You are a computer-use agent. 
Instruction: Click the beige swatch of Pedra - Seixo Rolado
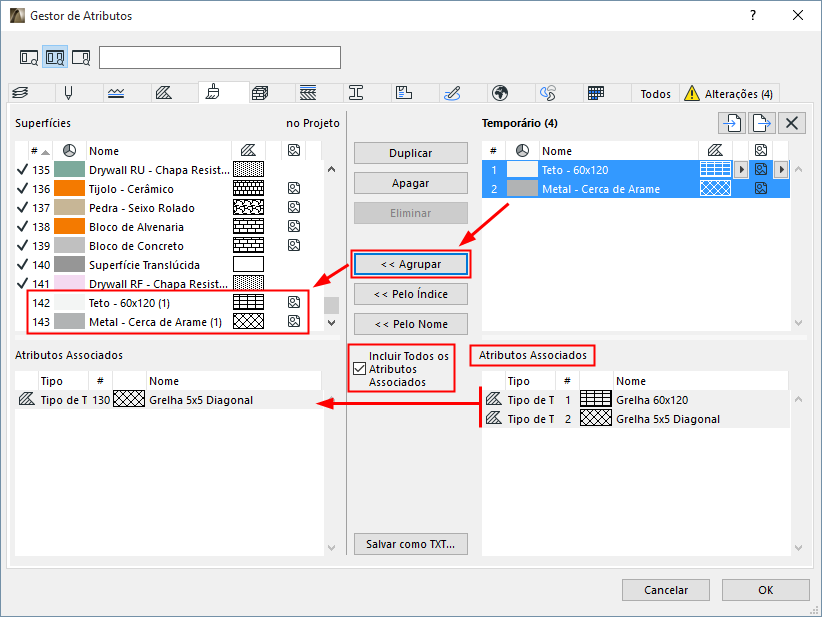69,208
